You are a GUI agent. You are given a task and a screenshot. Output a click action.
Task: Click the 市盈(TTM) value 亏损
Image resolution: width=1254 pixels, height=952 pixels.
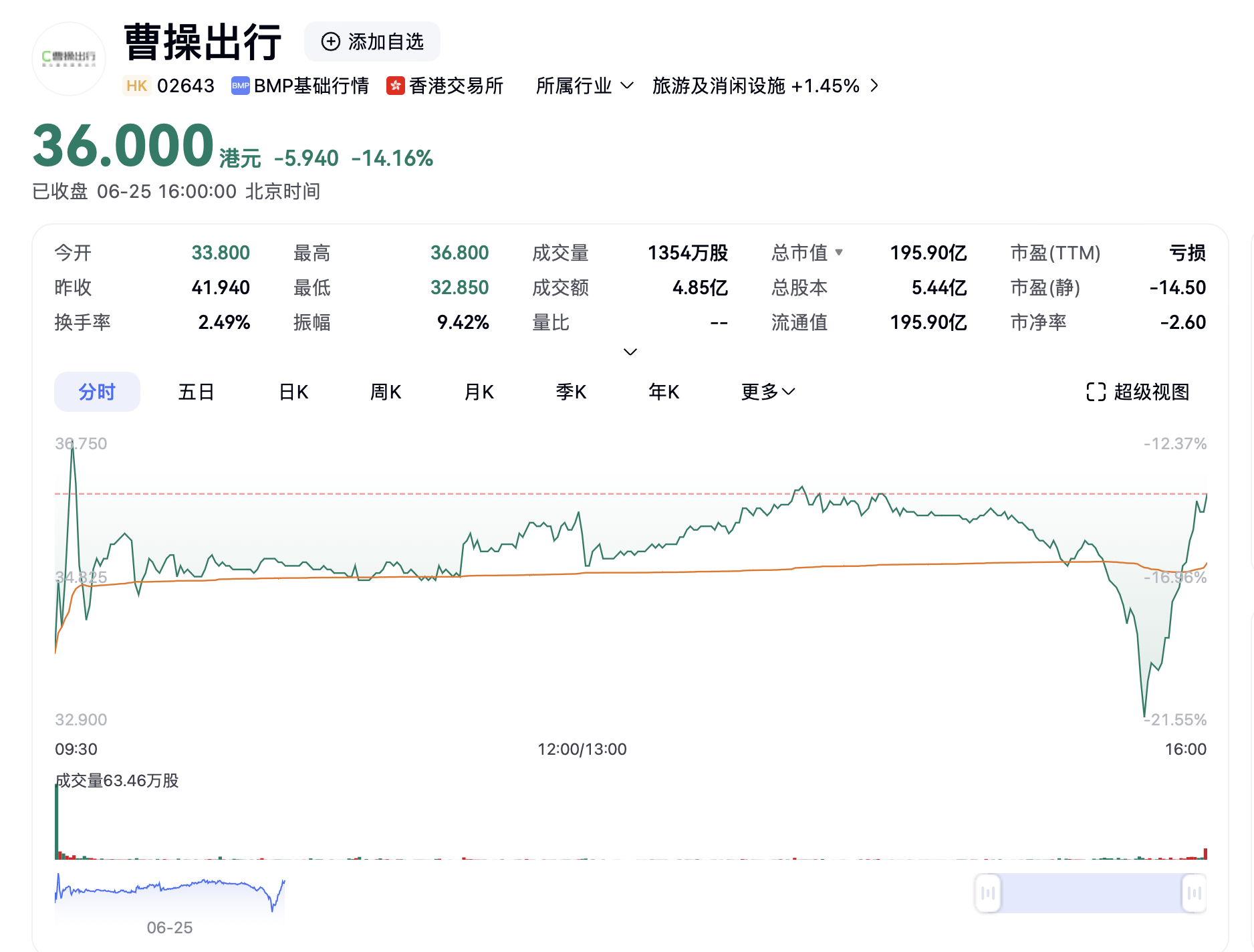[1187, 253]
